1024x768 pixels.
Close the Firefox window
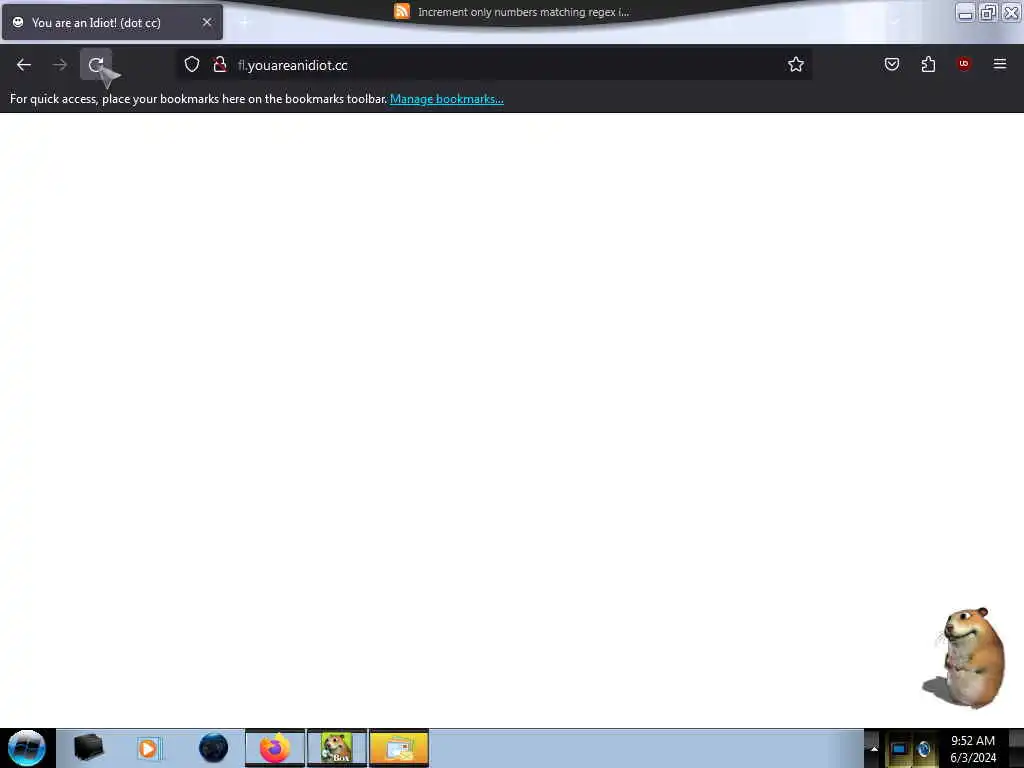[1011, 12]
